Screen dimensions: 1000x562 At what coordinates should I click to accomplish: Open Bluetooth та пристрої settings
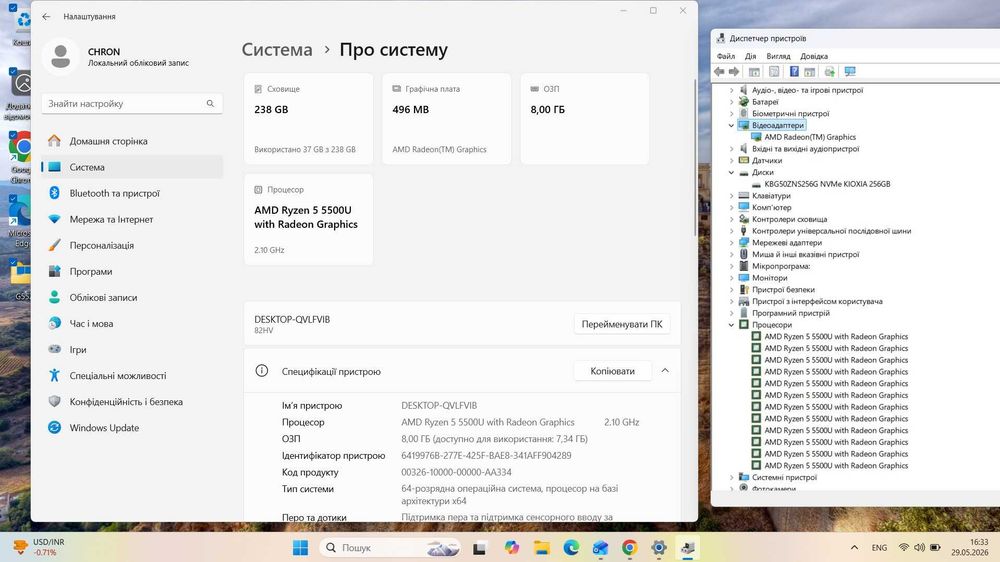coord(132,193)
